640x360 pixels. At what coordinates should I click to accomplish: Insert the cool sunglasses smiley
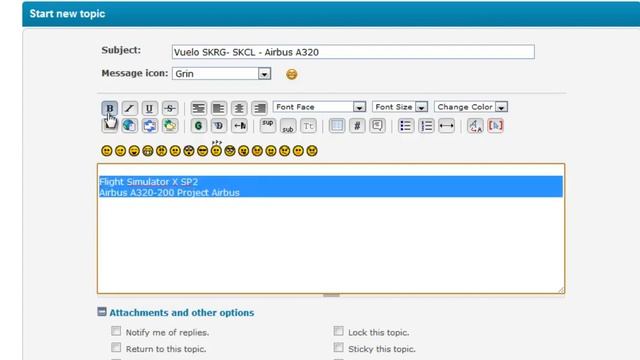point(202,151)
